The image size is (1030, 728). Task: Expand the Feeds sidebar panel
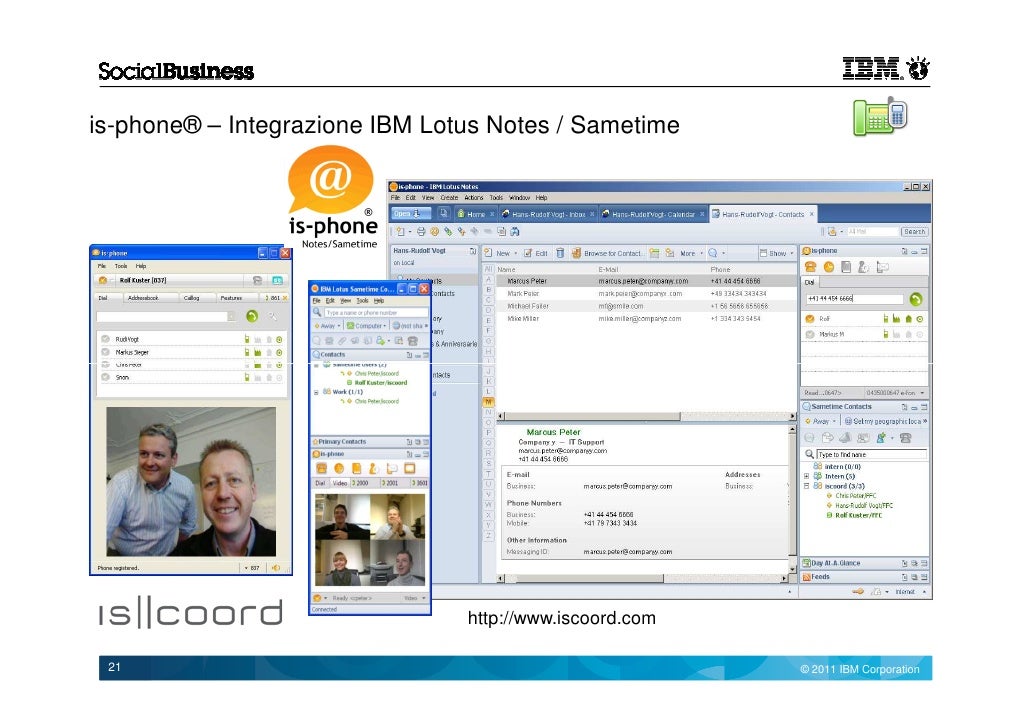(x=864, y=577)
